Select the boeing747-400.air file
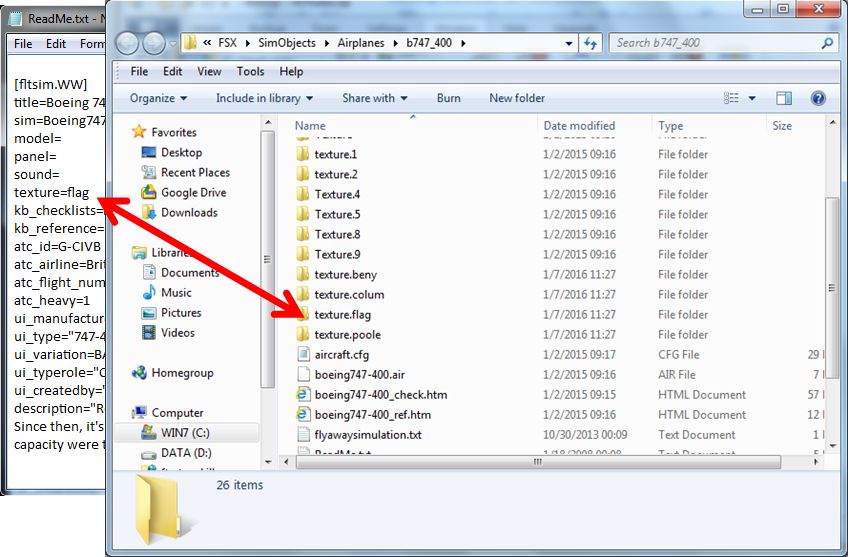 click(350, 374)
